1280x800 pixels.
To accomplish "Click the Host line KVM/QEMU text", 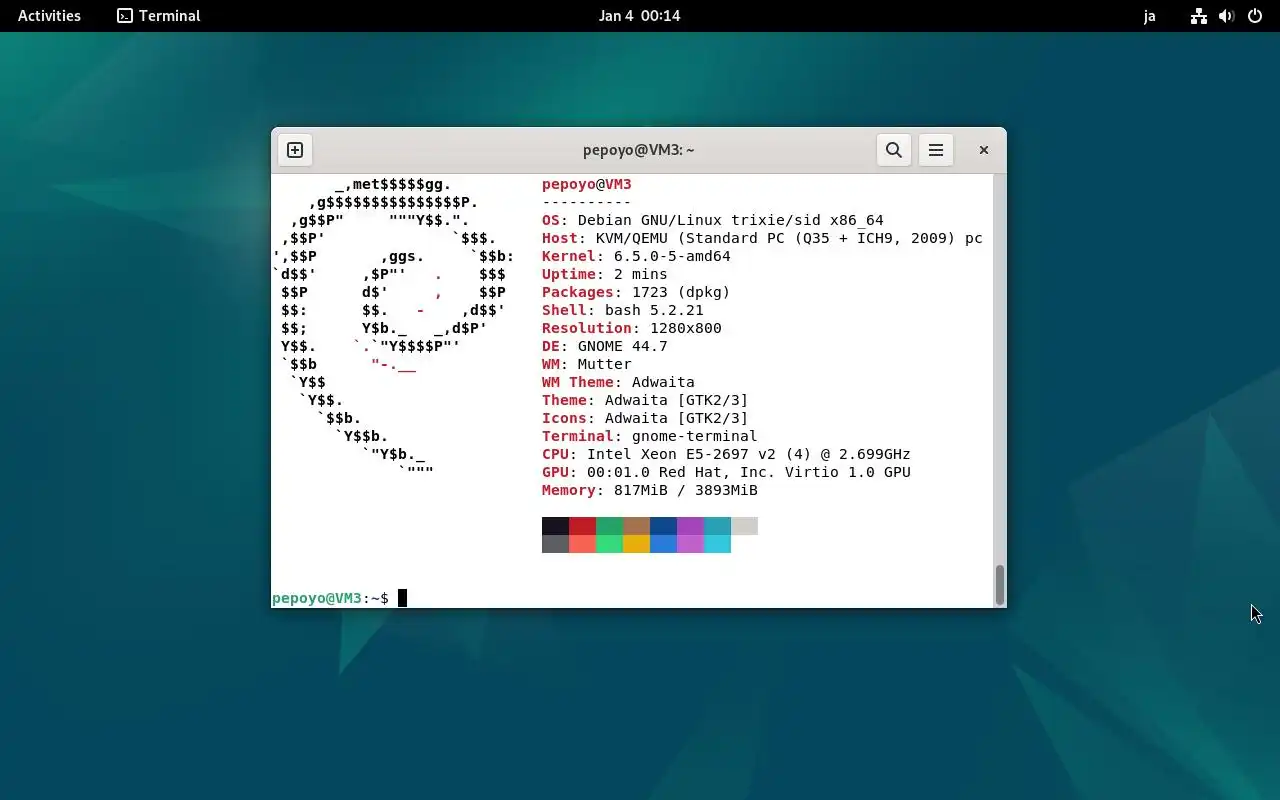I will click(762, 238).
